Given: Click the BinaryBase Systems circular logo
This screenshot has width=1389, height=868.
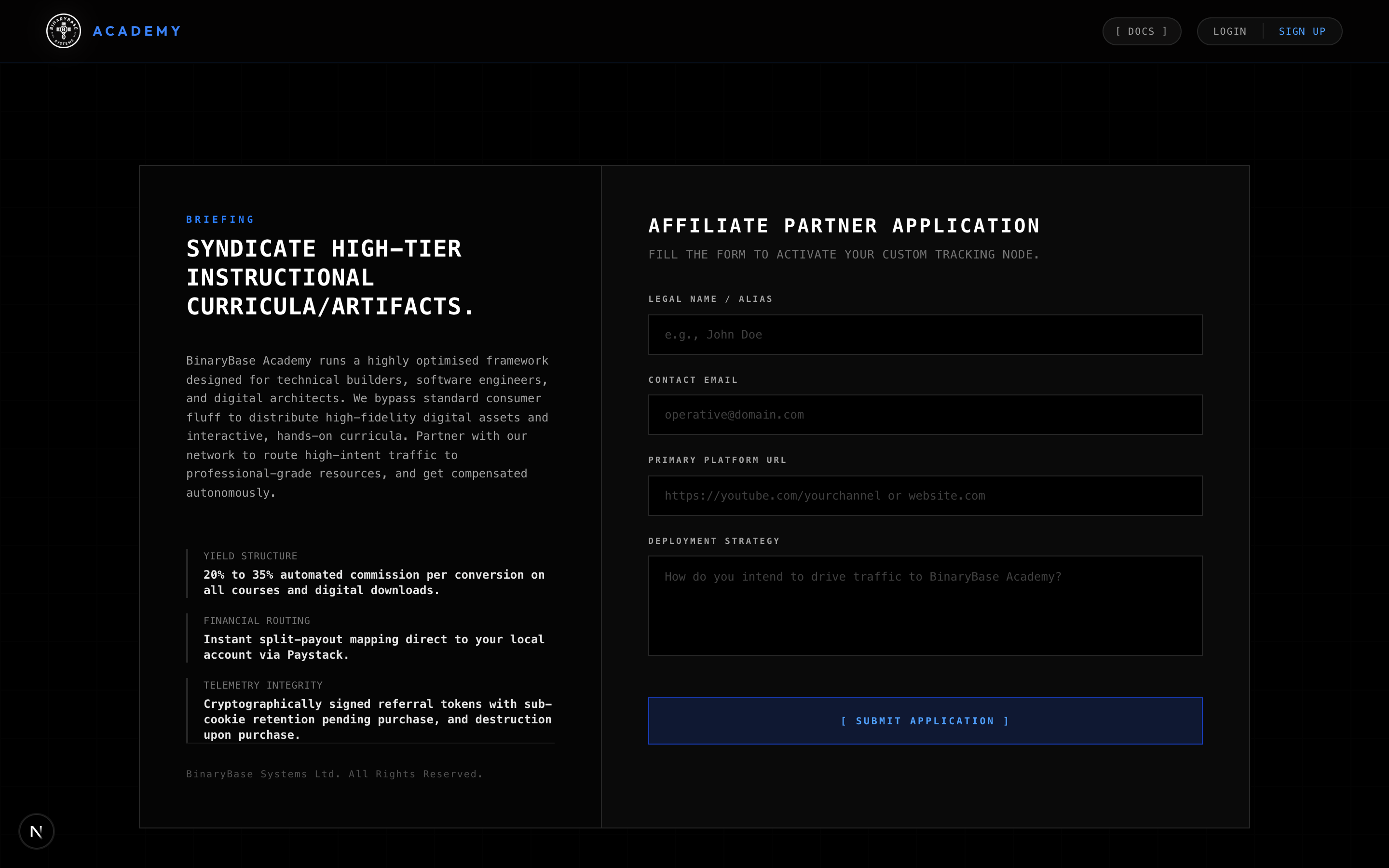Looking at the screenshot, I should [63, 31].
